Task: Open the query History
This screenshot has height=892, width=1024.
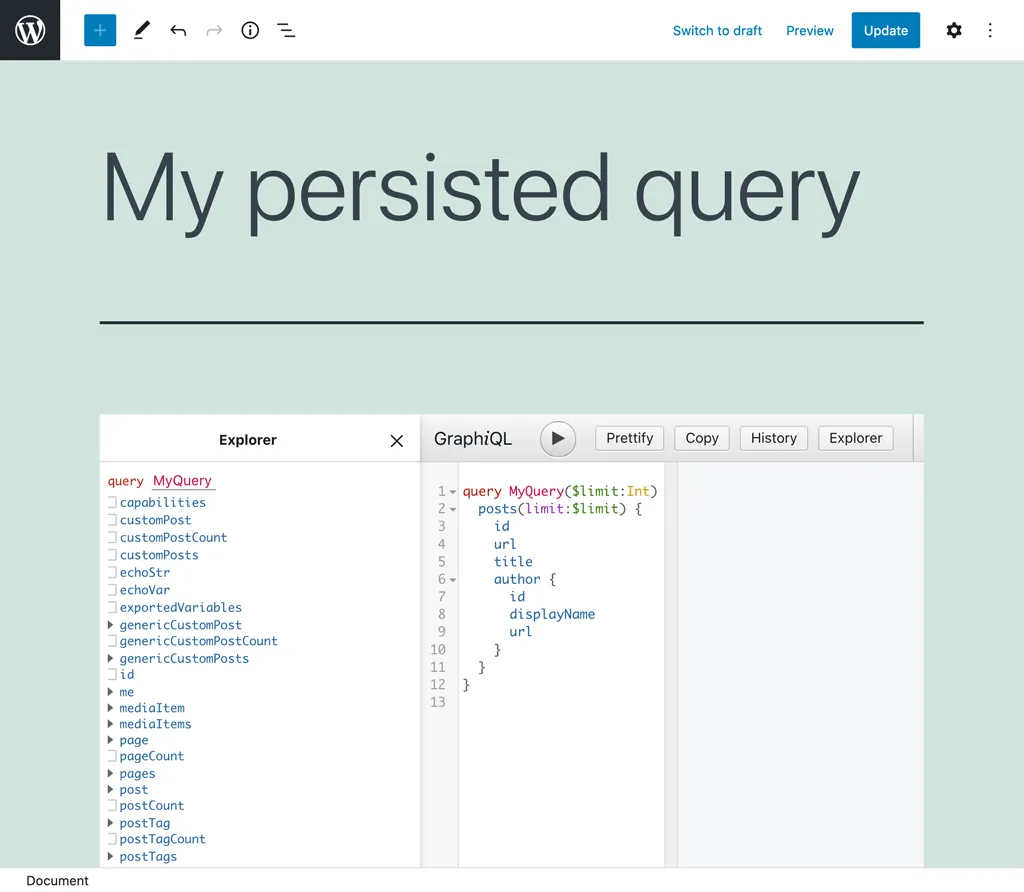Action: [x=774, y=438]
